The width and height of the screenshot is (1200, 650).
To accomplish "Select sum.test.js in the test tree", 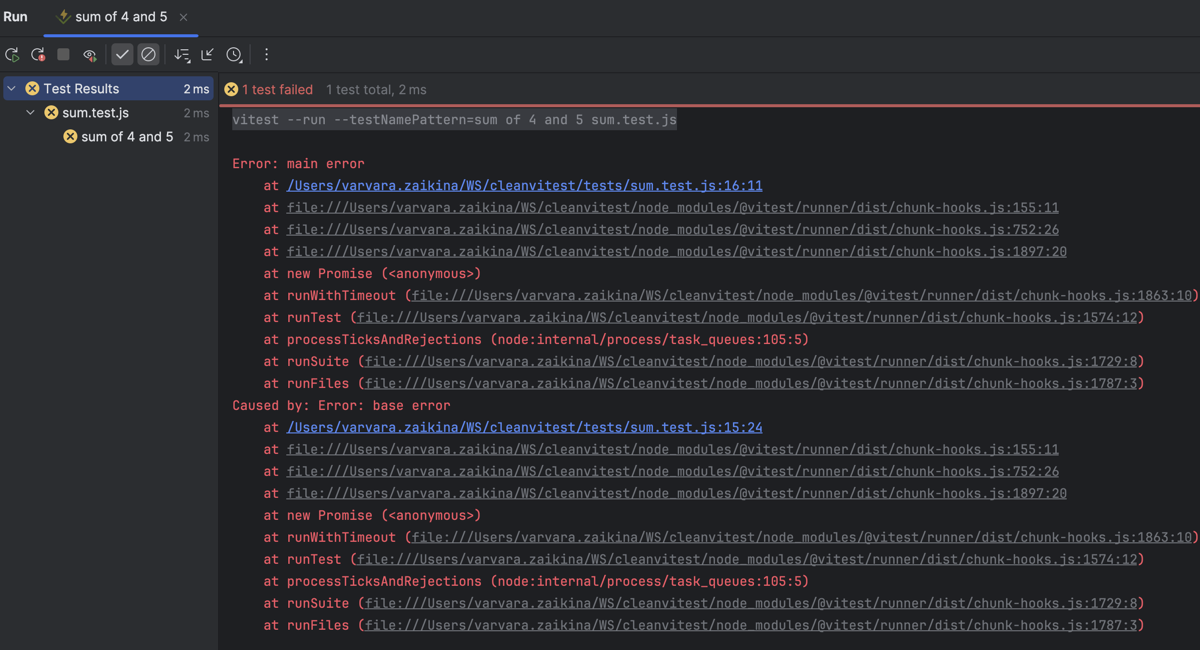I will pos(95,113).
